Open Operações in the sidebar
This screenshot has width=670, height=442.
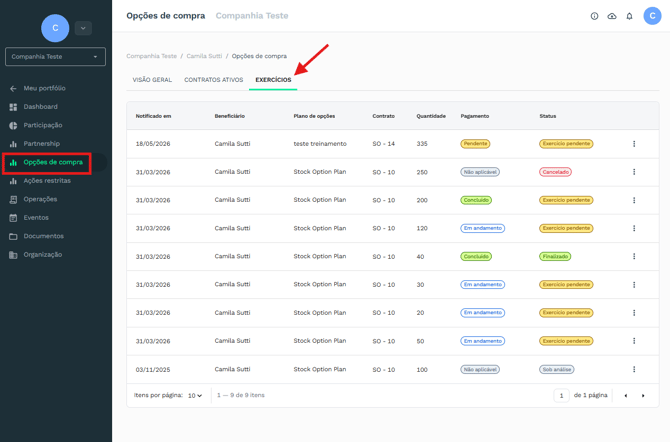(x=40, y=199)
